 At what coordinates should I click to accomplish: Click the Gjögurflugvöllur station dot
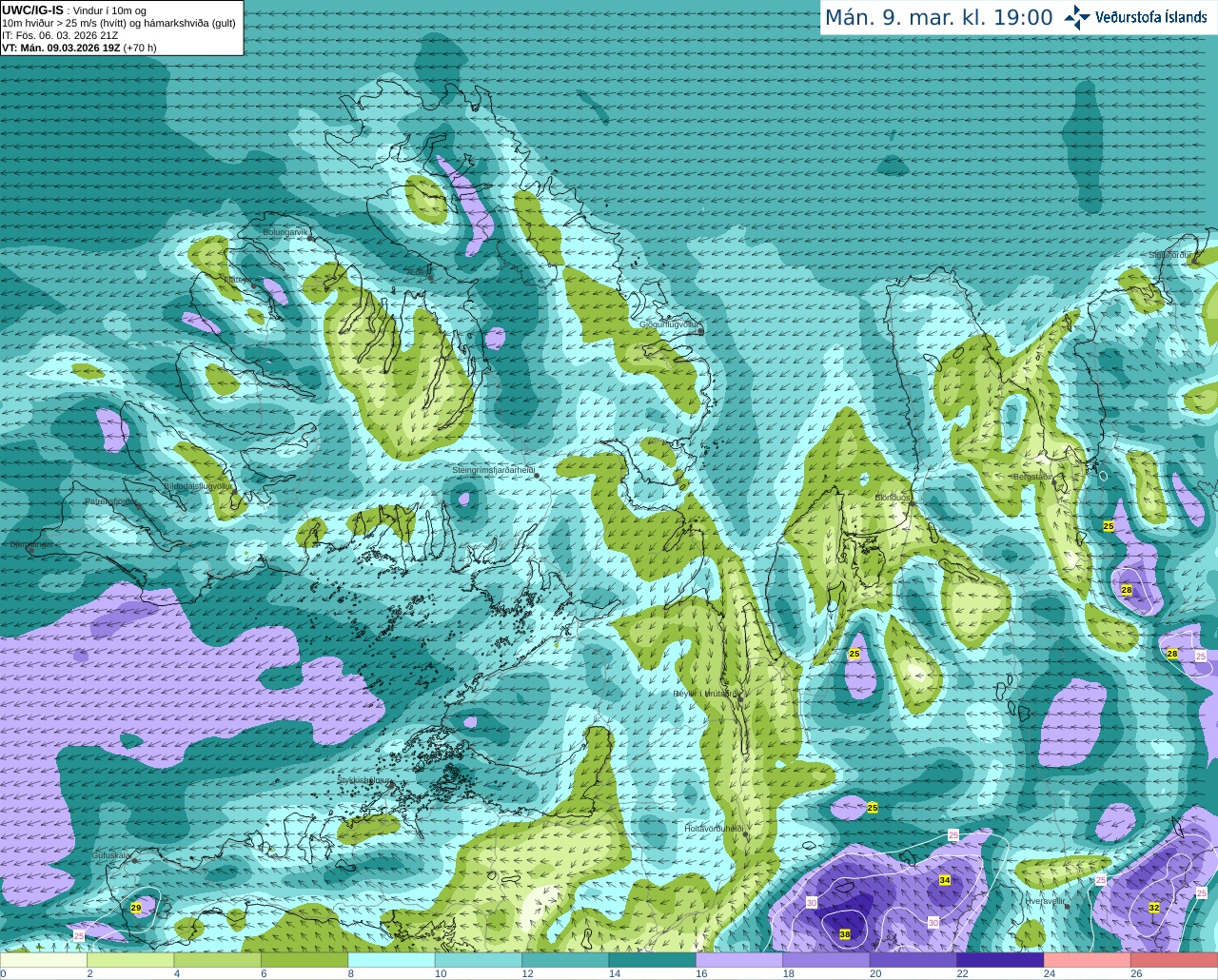click(700, 331)
